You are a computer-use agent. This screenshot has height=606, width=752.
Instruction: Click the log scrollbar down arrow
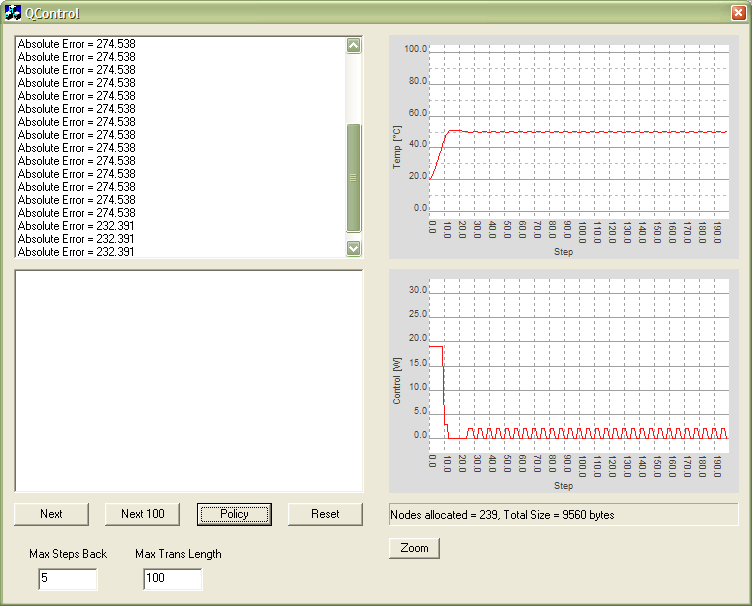(x=354, y=248)
